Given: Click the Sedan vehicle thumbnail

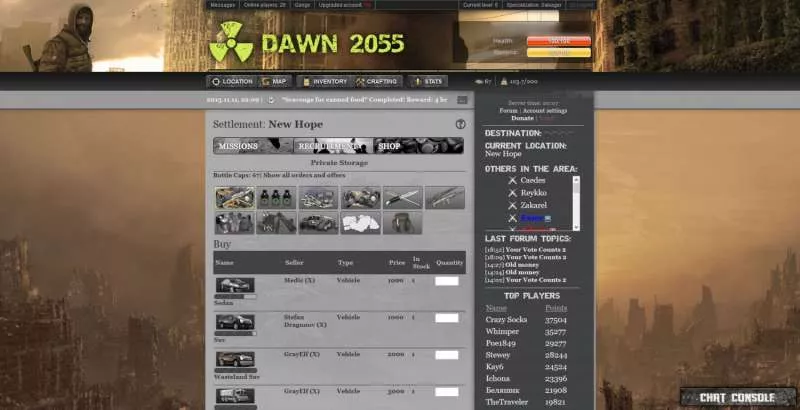Looking at the screenshot, I should tap(235, 285).
